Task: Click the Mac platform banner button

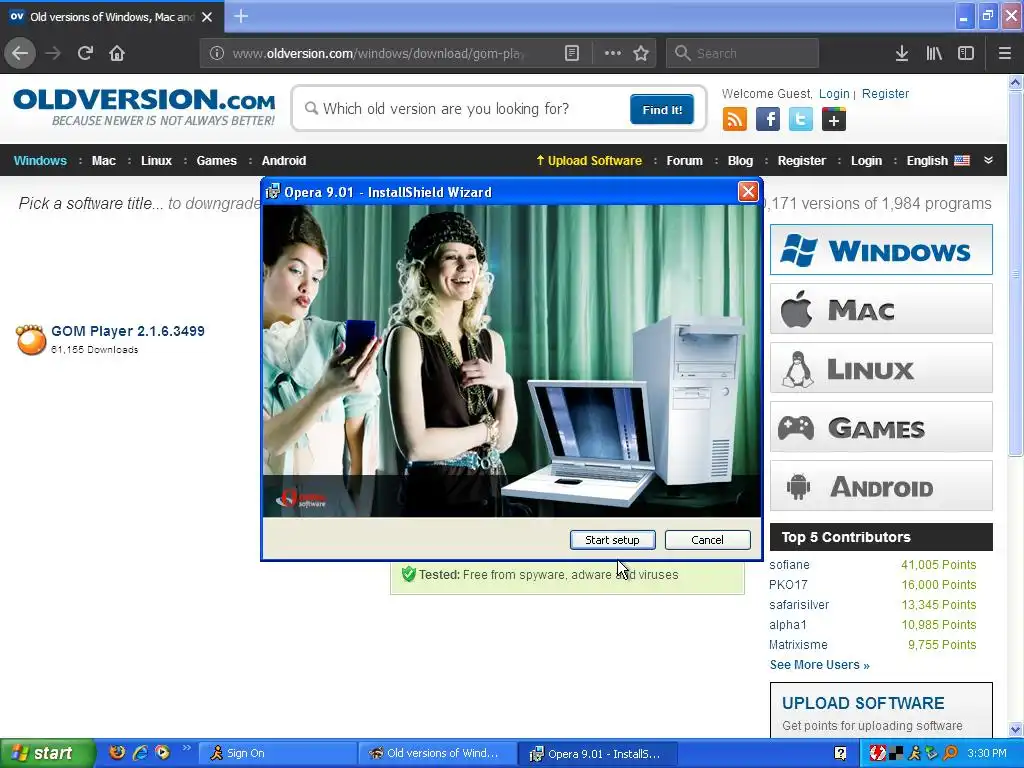Action: point(881,309)
